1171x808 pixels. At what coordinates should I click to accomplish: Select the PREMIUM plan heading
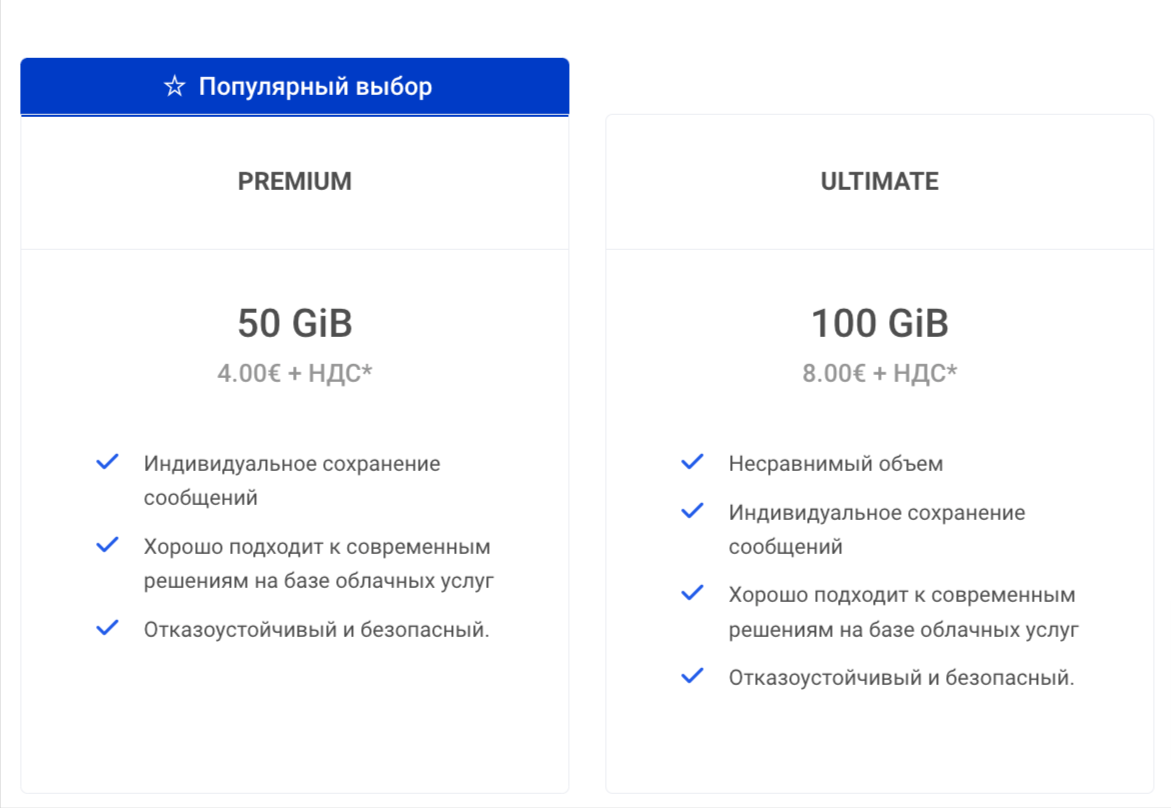click(294, 181)
